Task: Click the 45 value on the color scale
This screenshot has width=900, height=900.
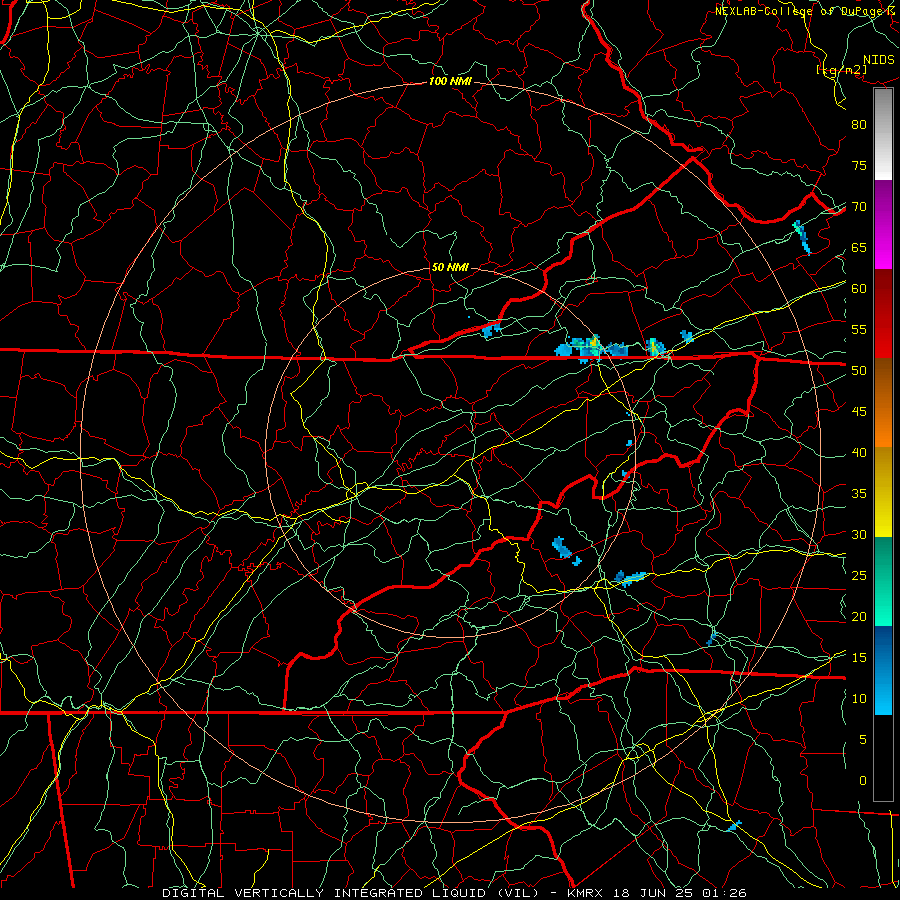Action: point(859,412)
